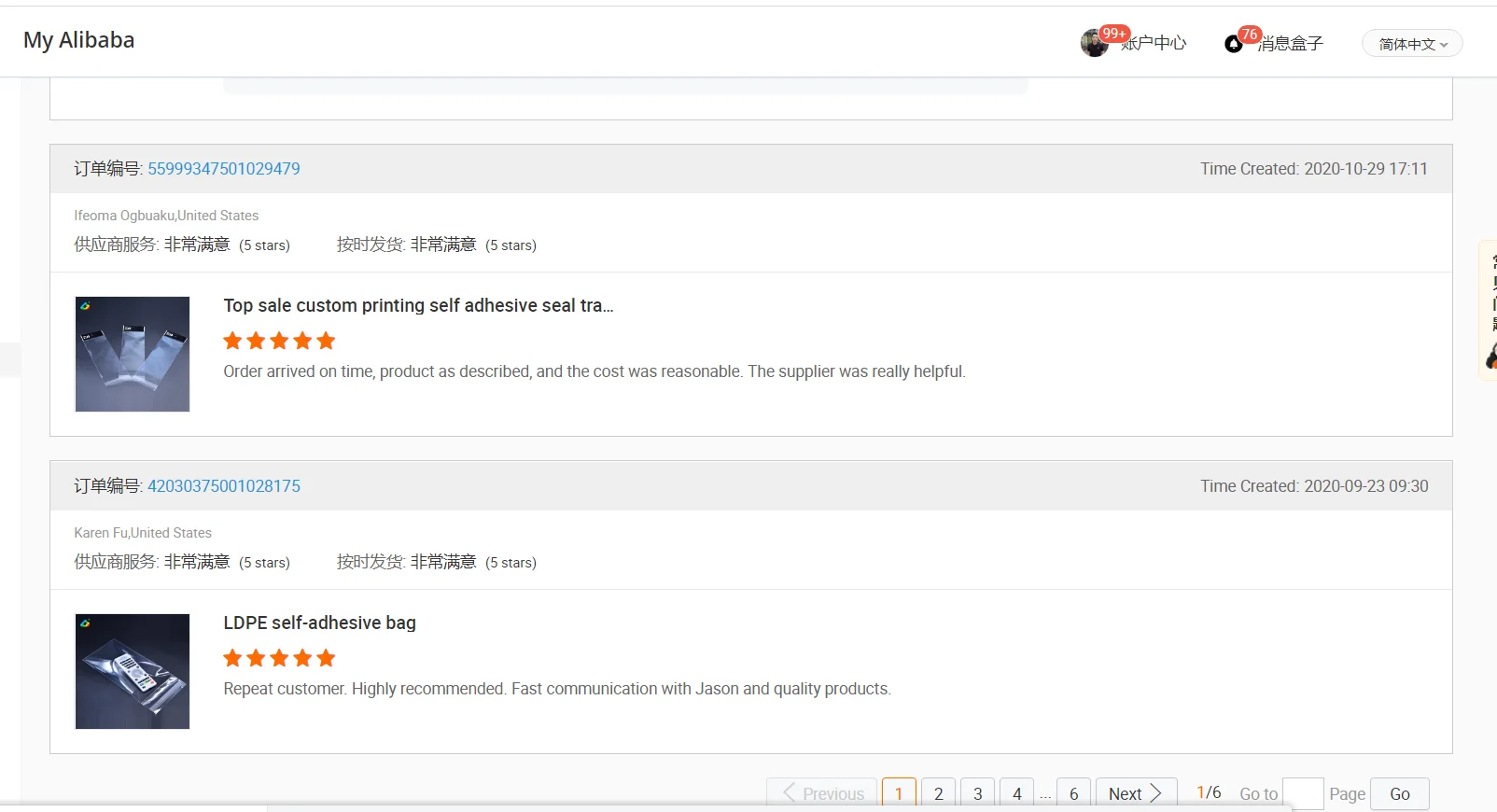
Task: Select the Time Created 2020-09-23 09:30 text
Action: 1314,486
